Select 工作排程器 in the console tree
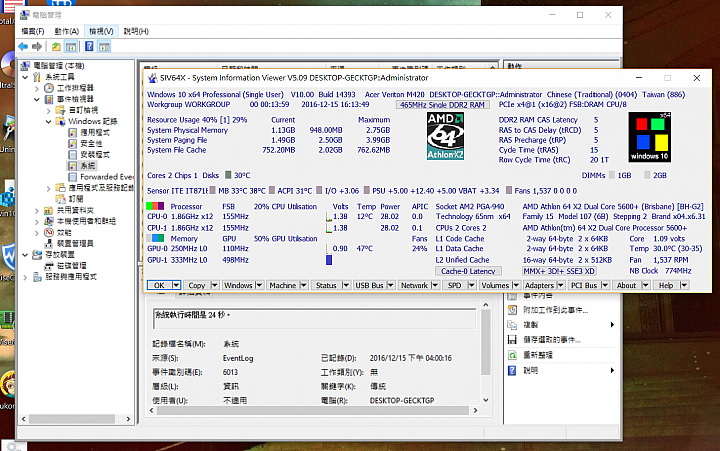720x451 pixels. coord(75,88)
